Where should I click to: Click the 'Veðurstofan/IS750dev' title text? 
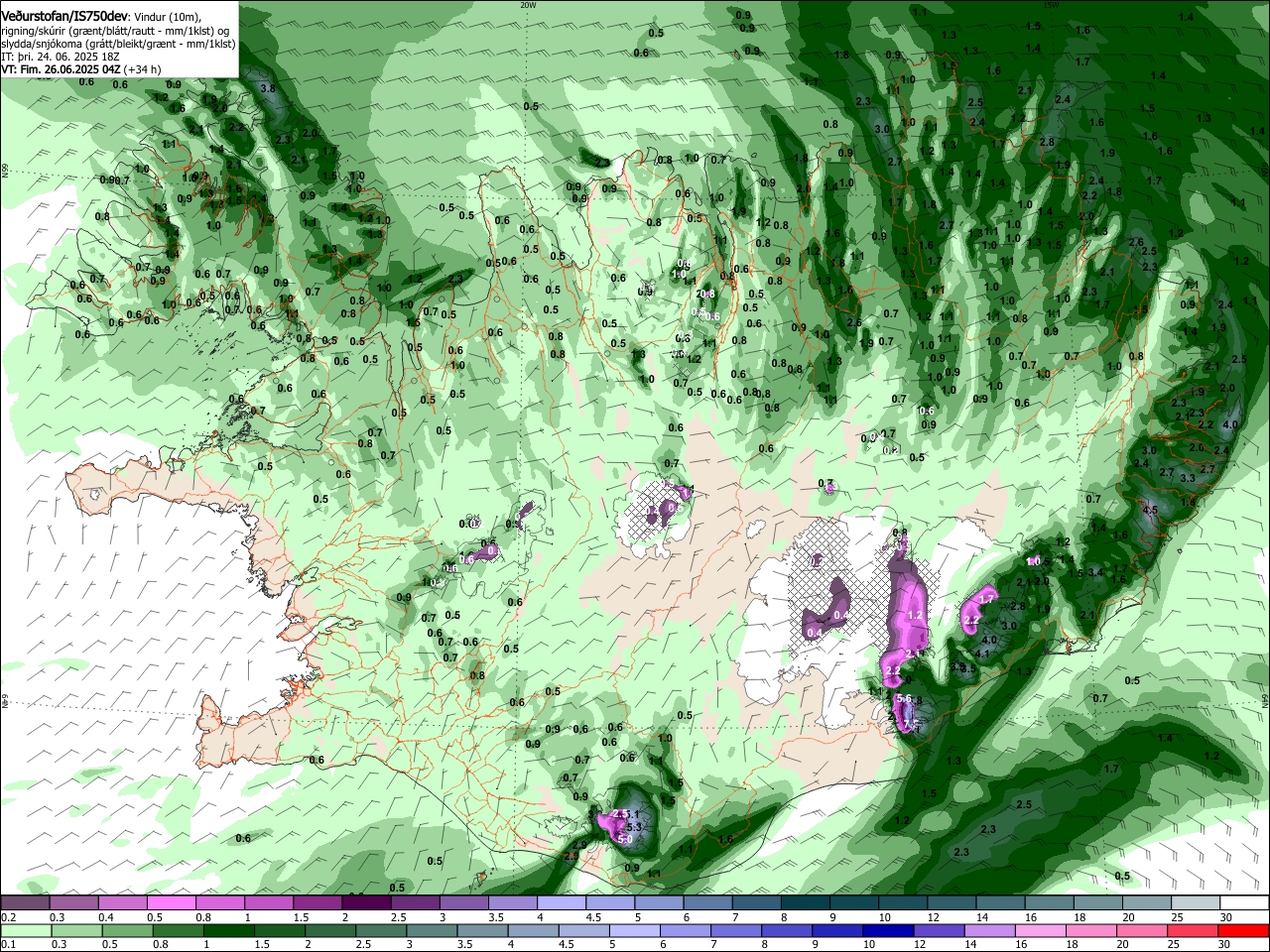[x=63, y=15]
